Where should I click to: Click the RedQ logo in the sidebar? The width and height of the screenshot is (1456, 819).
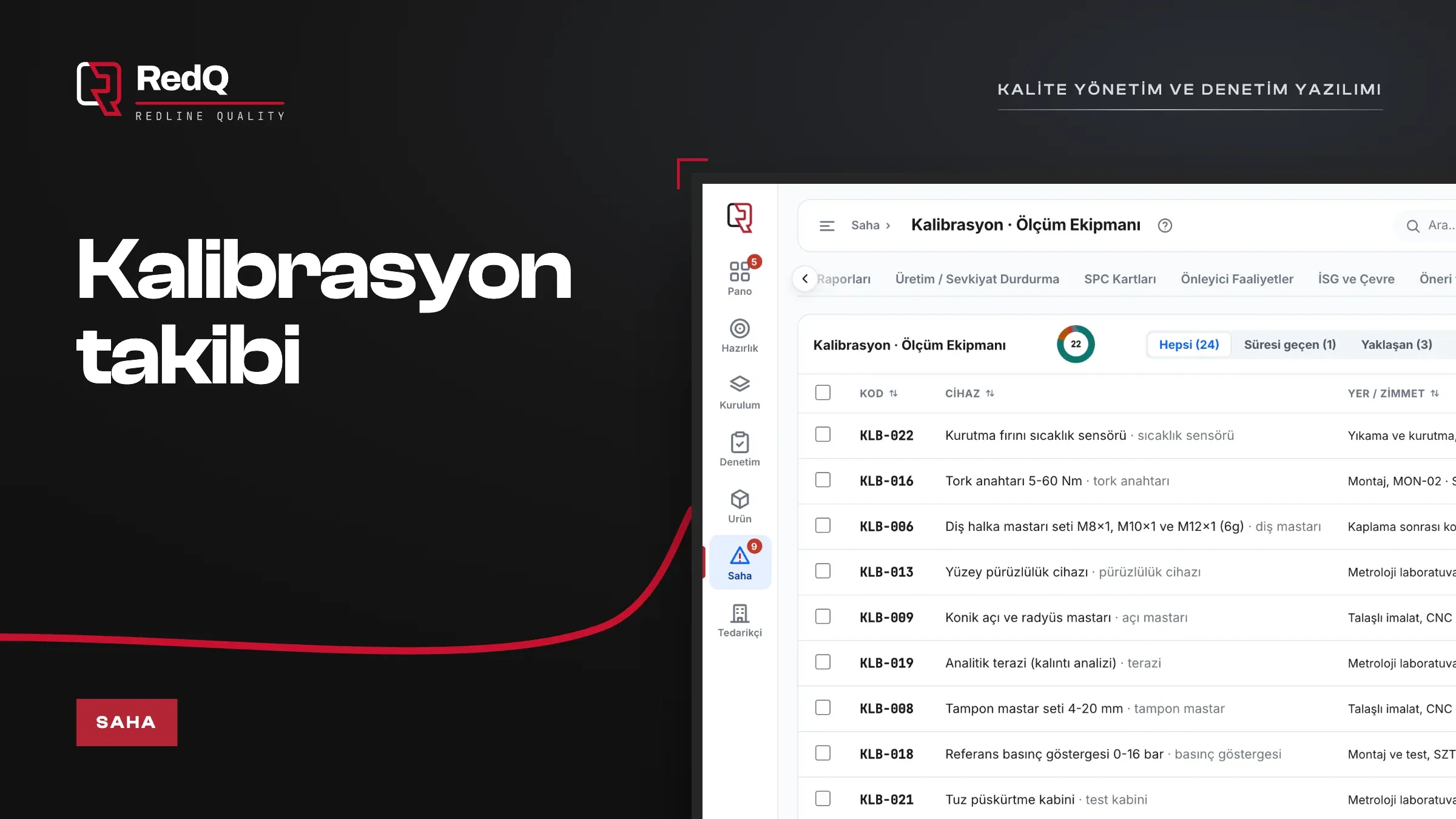click(740, 217)
